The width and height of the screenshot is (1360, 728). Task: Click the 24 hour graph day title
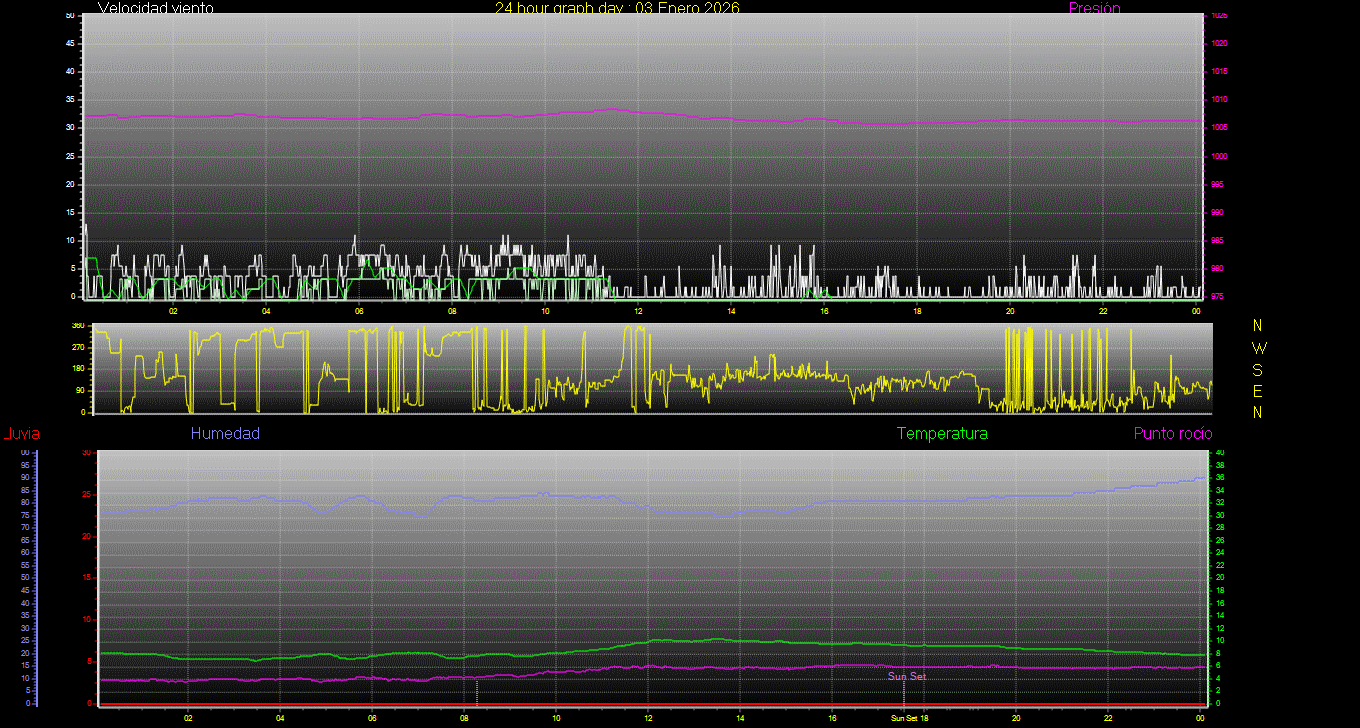pyautogui.click(x=617, y=8)
